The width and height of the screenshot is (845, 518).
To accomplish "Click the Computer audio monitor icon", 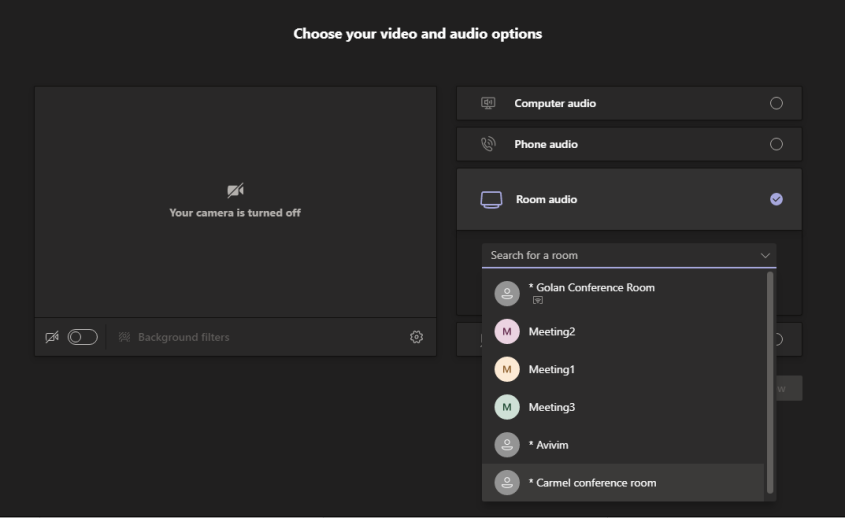I will [x=488, y=103].
